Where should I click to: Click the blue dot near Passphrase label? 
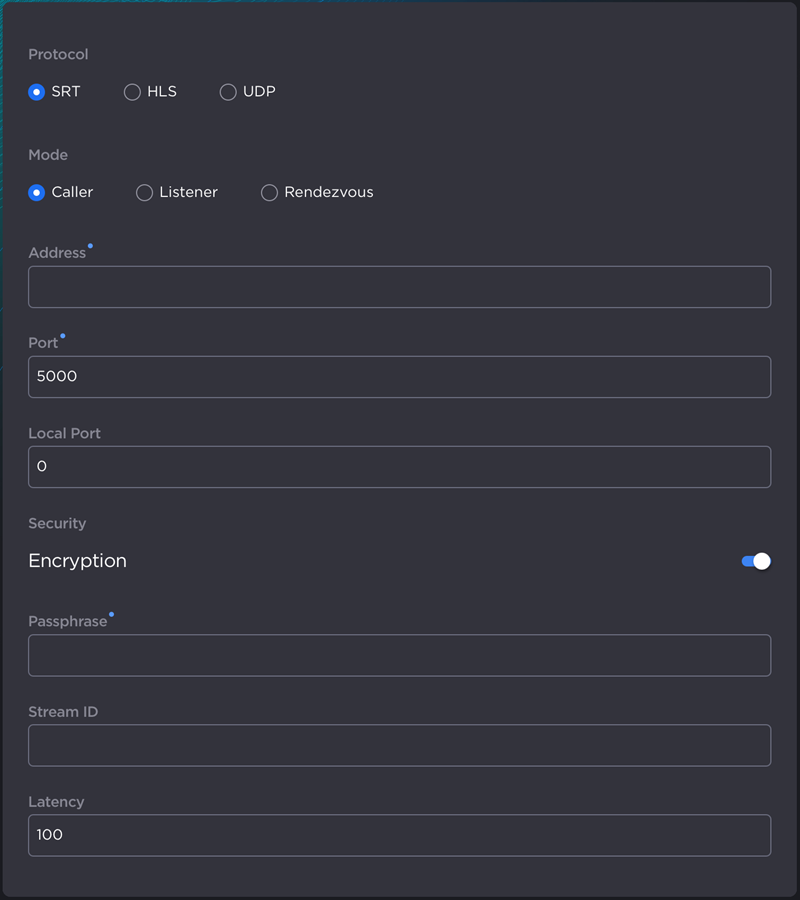click(111, 613)
